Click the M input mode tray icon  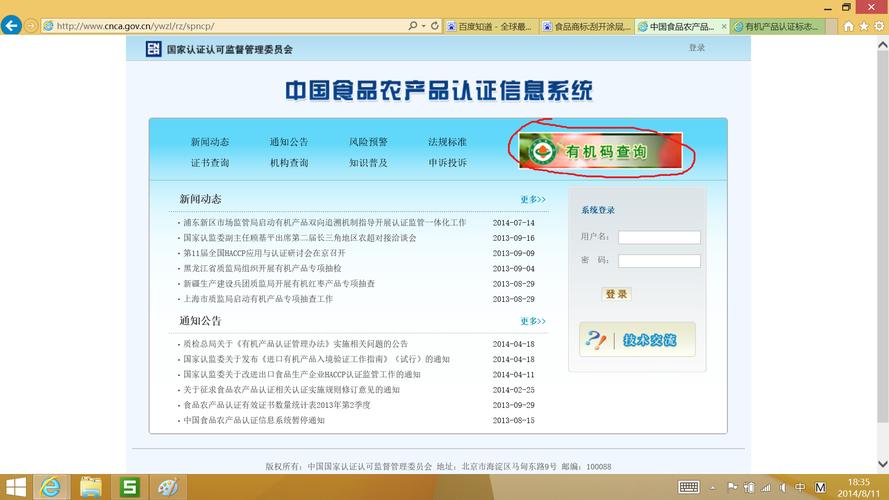820,487
